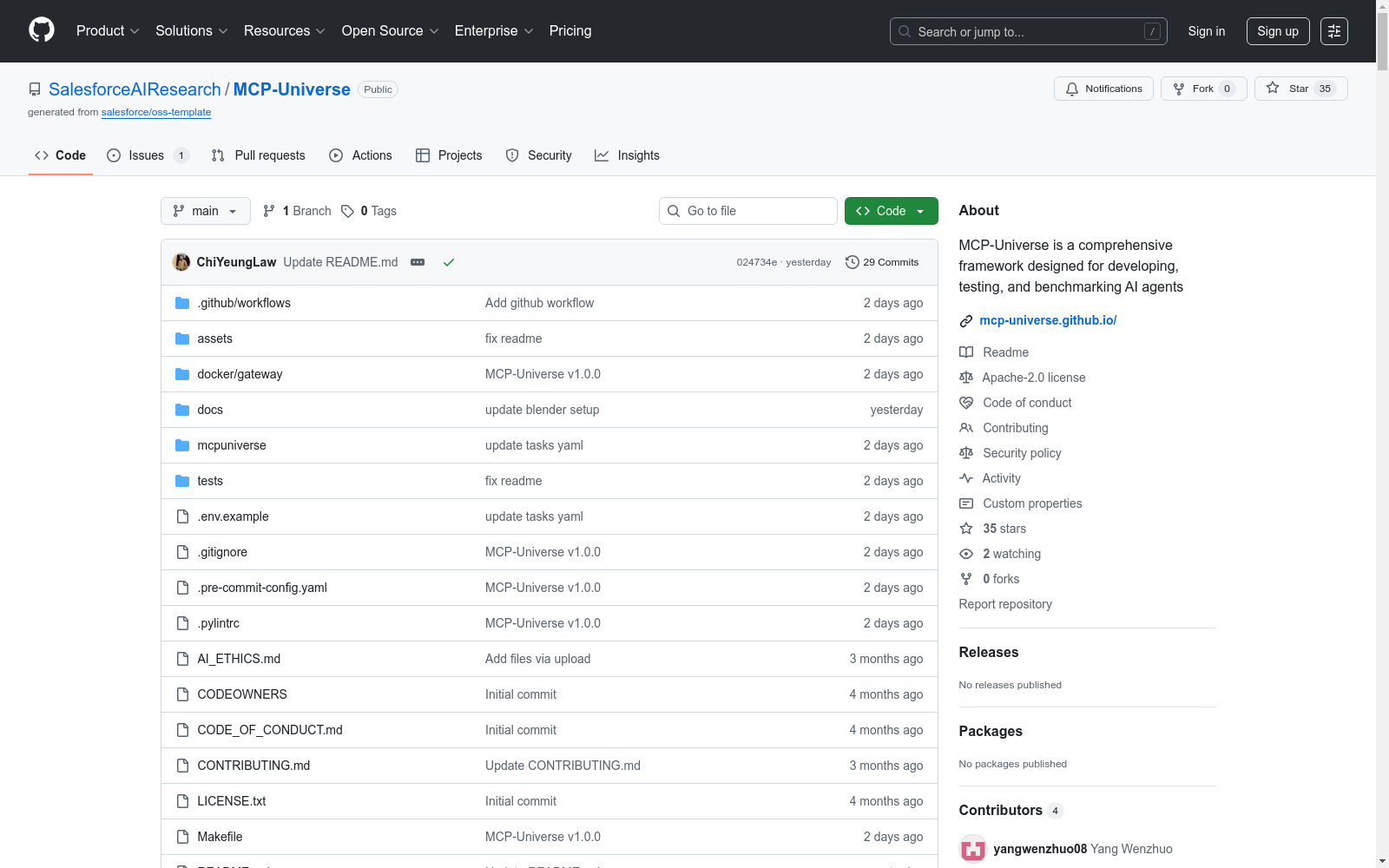The height and width of the screenshot is (868, 1389).
Task: Click the Sign up button
Action: 1278,31
